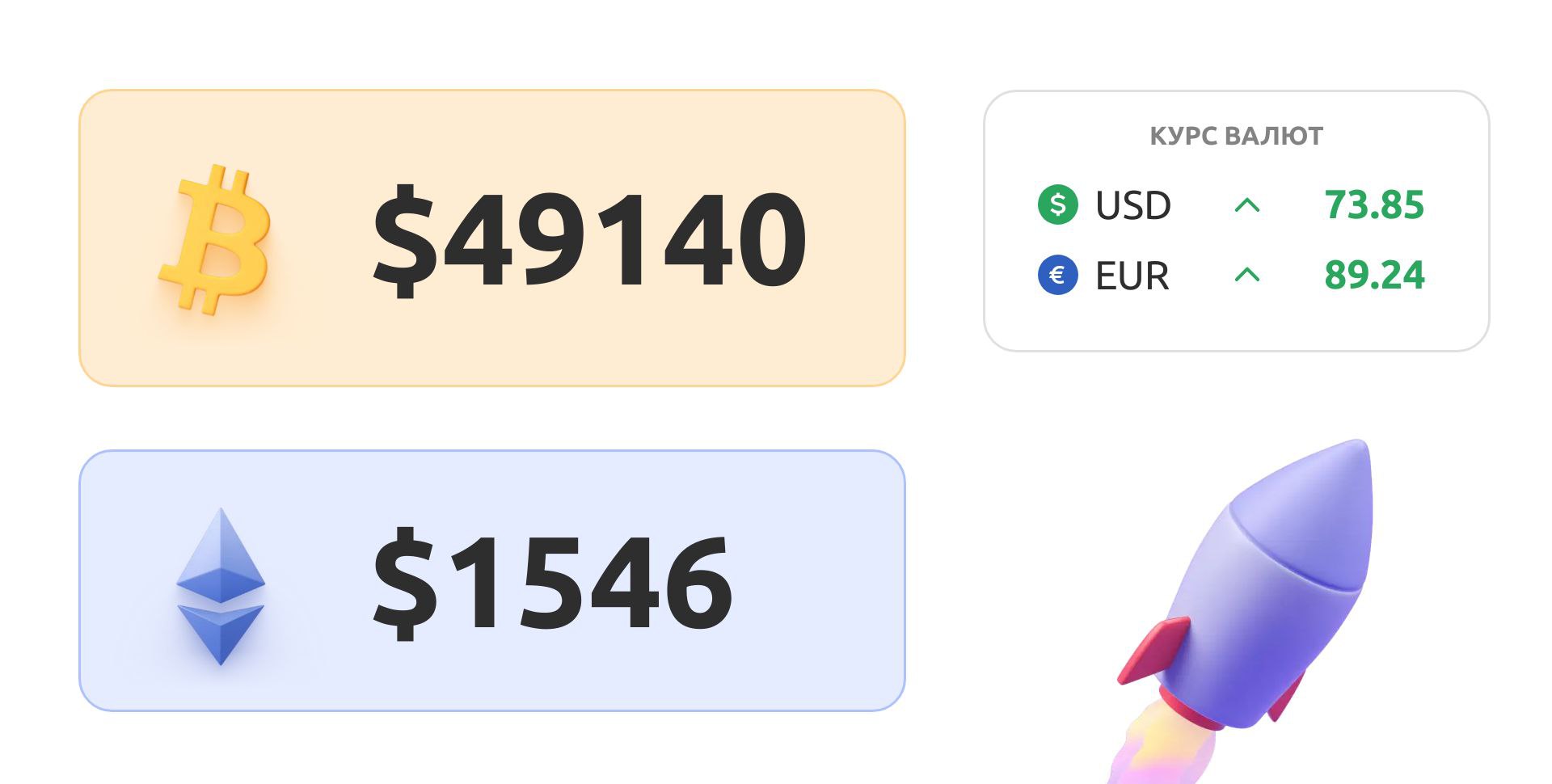The image size is (1552, 784).
Task: Click the EUR currency label
Action: [x=1132, y=276]
